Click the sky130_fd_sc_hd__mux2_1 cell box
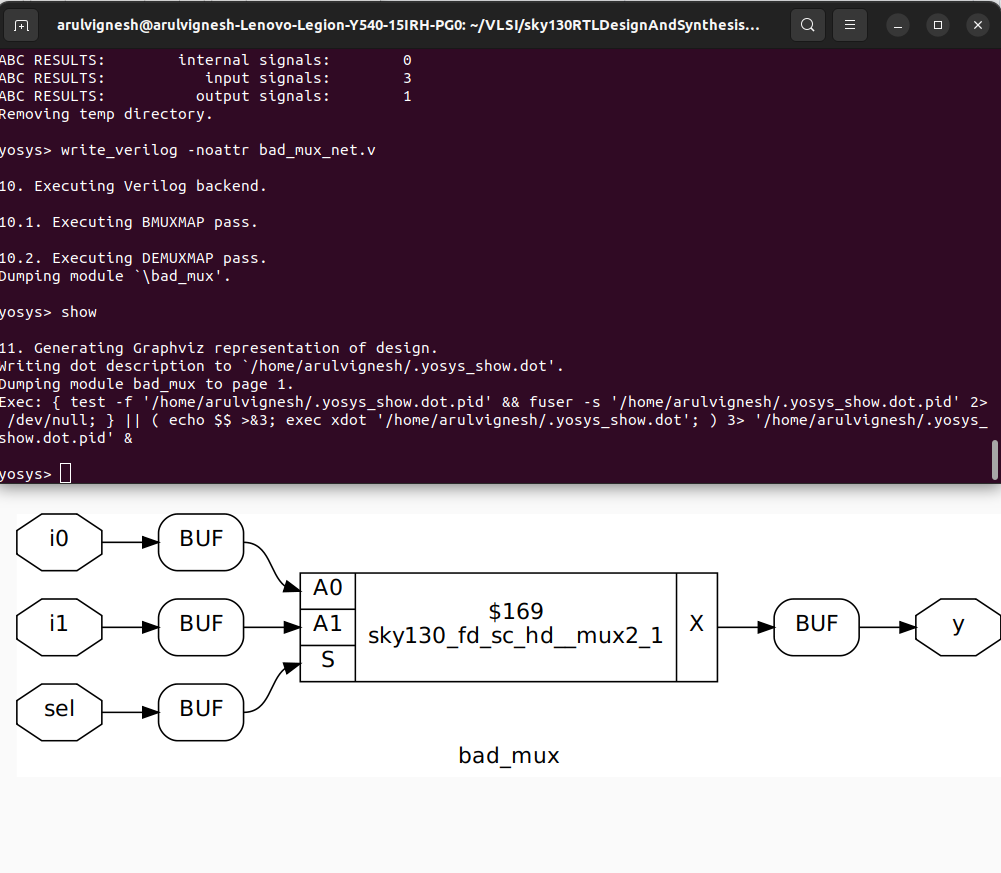 pyautogui.click(x=515, y=626)
